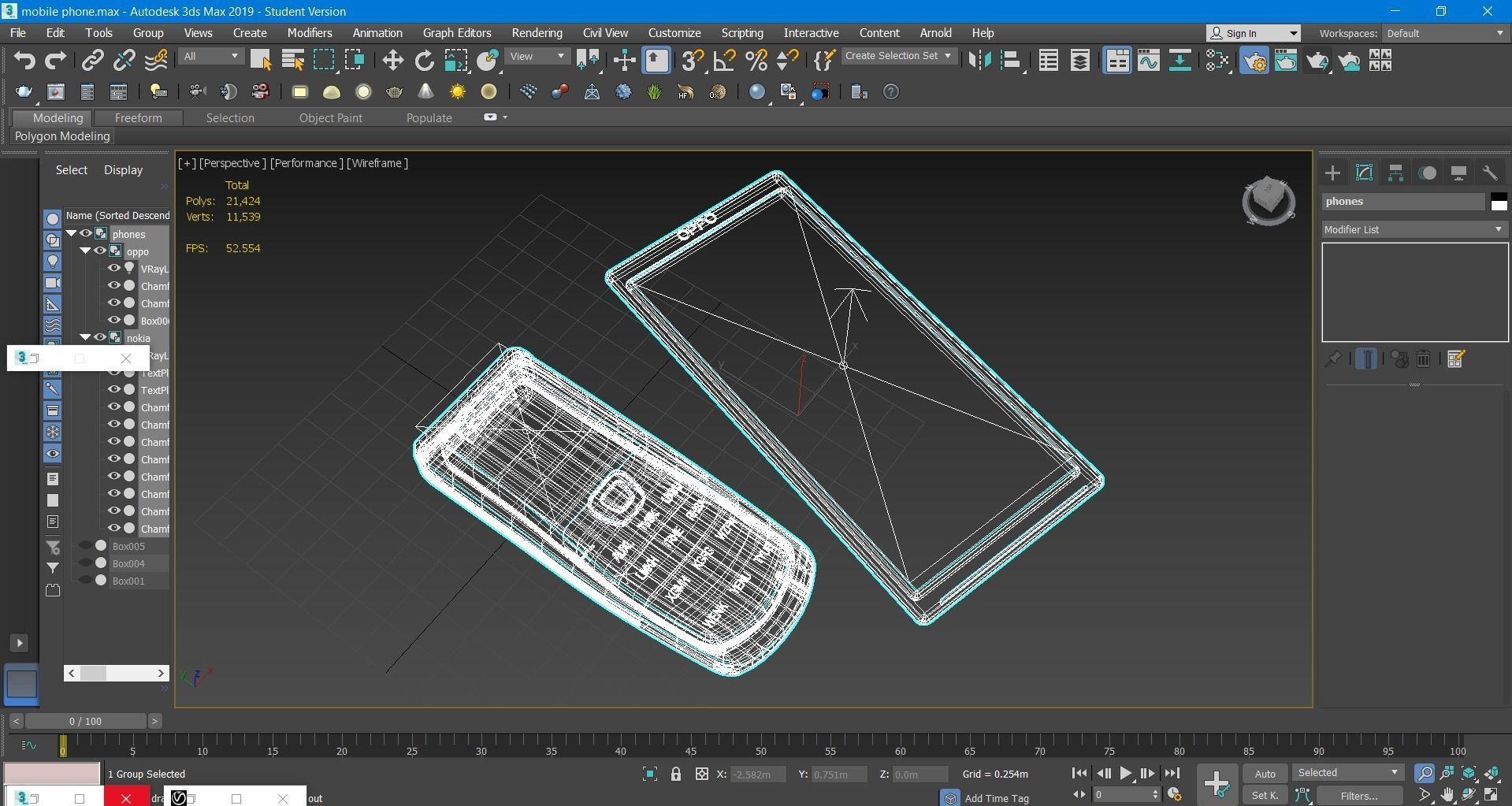This screenshot has height=806, width=1512.
Task: Activate the Select Object tool
Action: pos(261,61)
